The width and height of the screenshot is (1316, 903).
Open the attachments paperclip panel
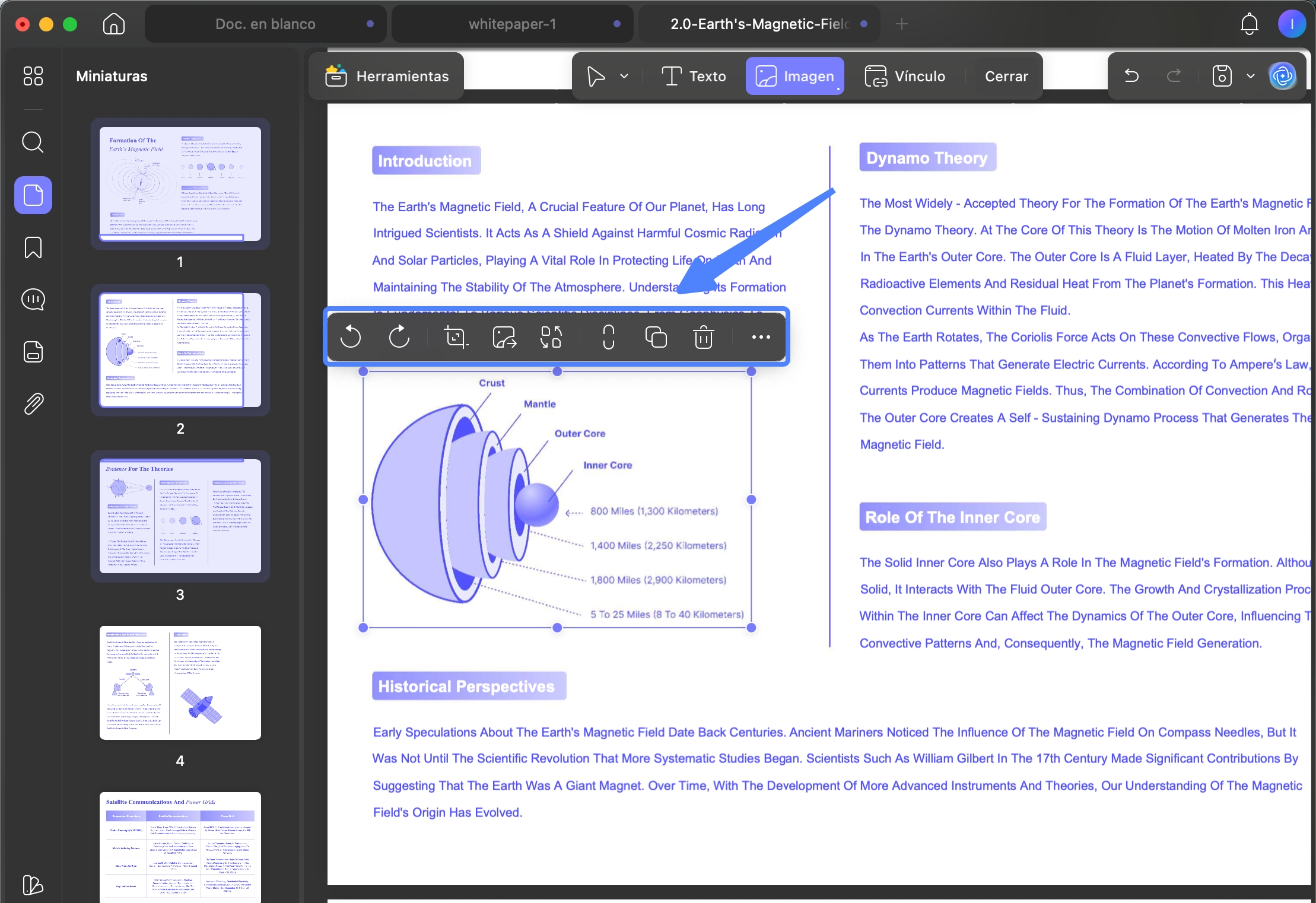[33, 404]
